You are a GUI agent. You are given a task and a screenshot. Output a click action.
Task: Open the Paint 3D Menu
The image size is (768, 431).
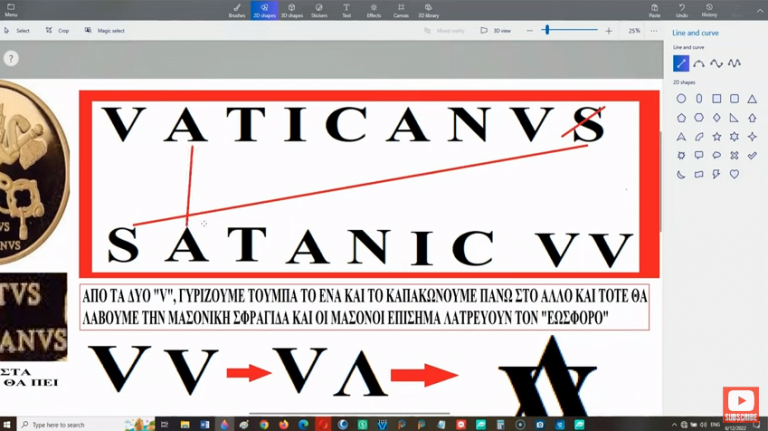click(x=11, y=10)
